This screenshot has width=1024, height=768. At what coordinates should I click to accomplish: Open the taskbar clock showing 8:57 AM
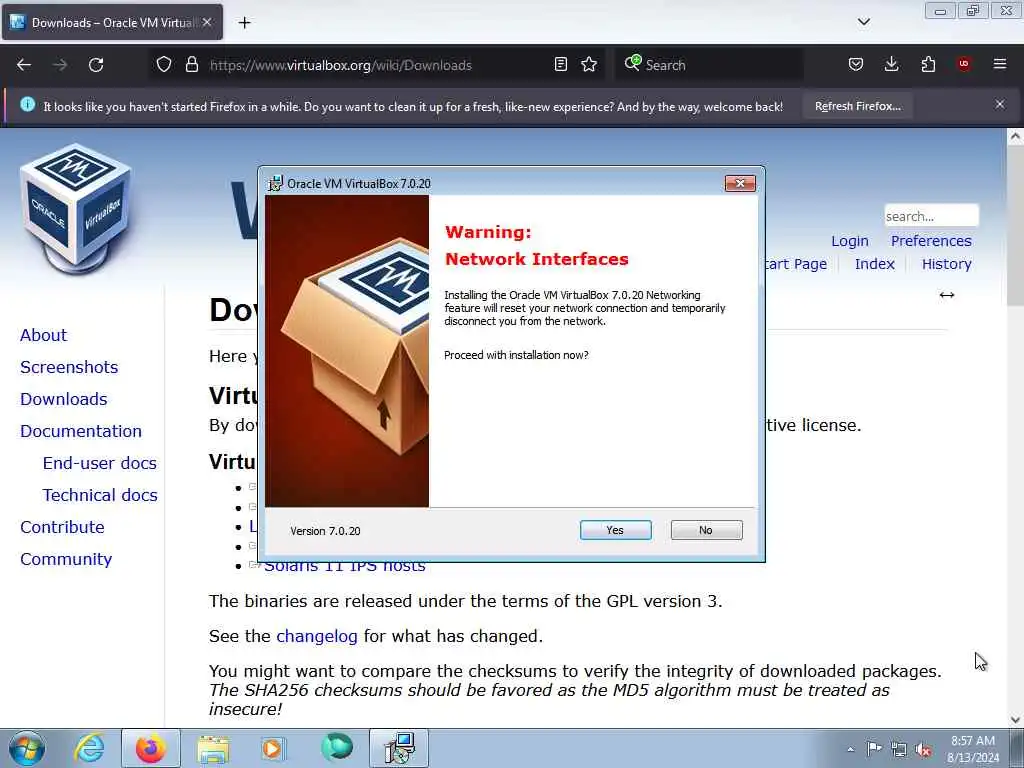point(972,749)
